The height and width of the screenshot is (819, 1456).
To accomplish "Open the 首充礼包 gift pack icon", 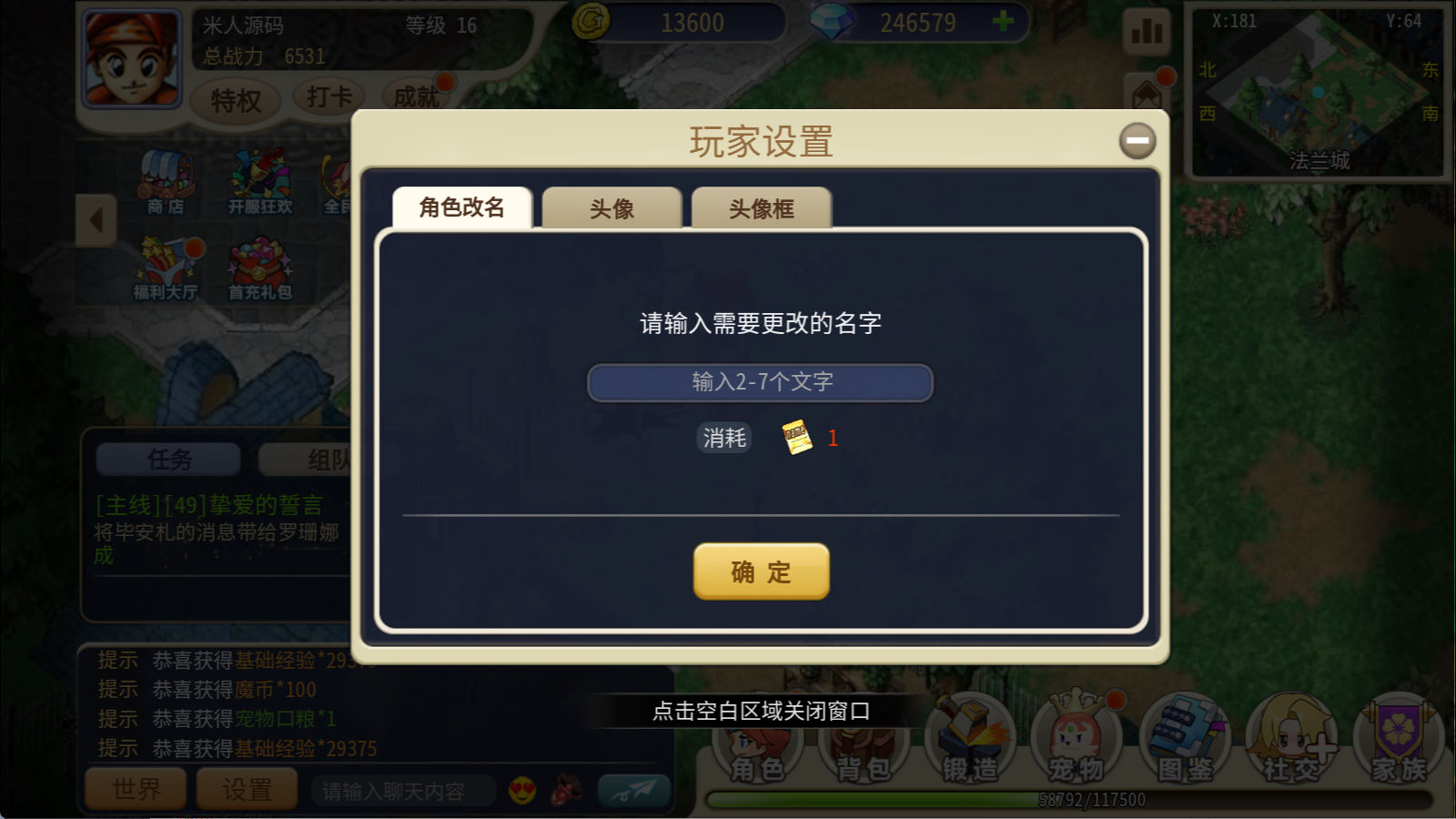I will pyautogui.click(x=260, y=268).
